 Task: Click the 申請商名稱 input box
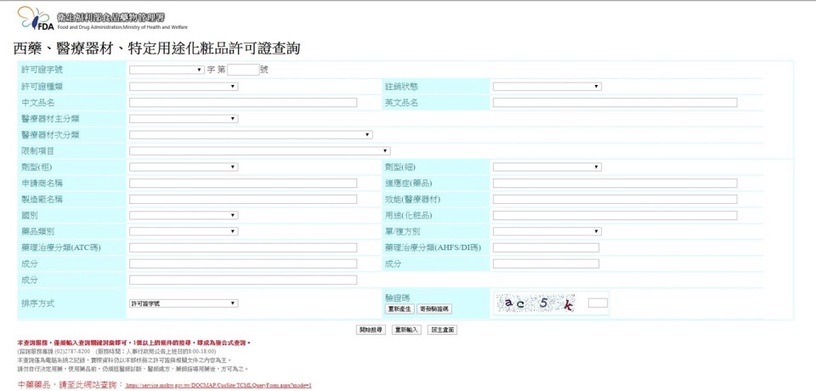[243, 183]
